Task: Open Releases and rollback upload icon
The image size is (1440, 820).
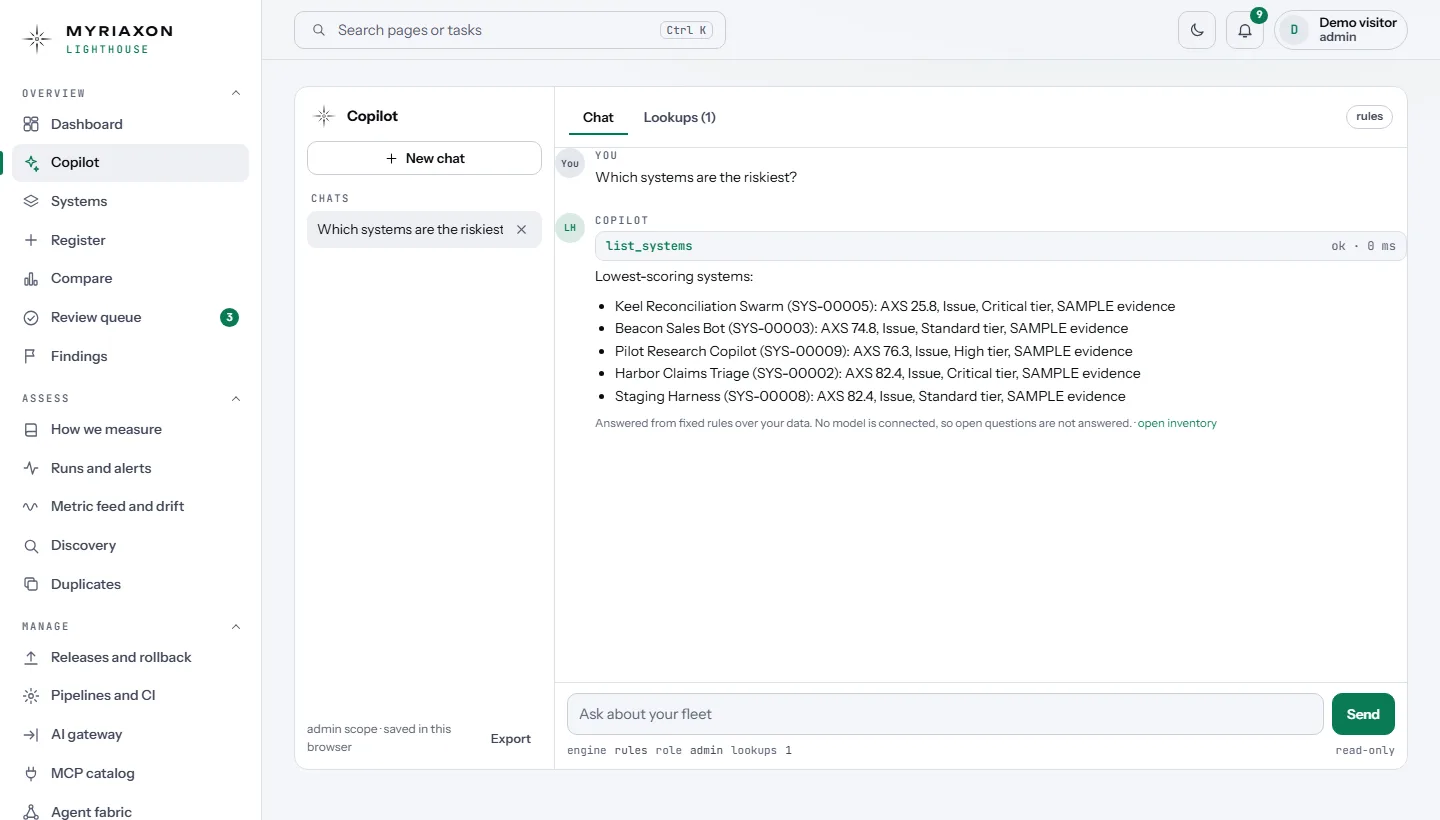Action: point(31,657)
